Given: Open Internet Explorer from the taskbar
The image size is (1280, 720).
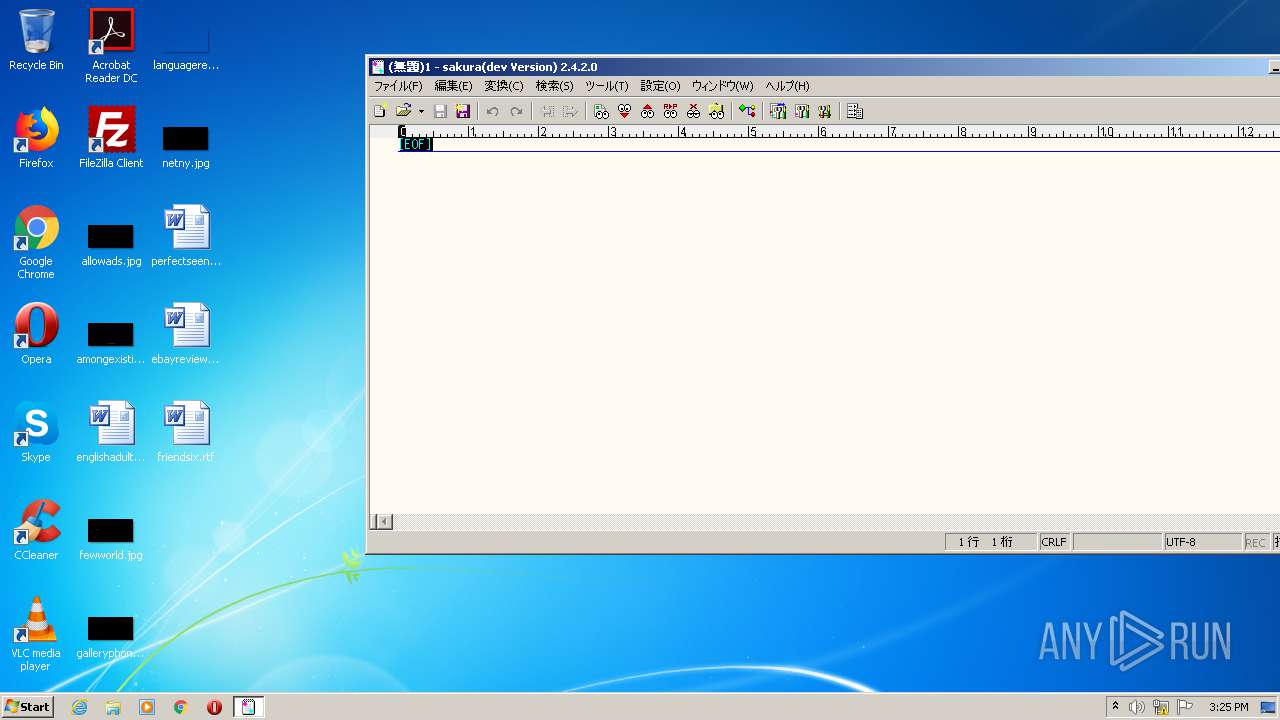Looking at the screenshot, I should coord(80,707).
